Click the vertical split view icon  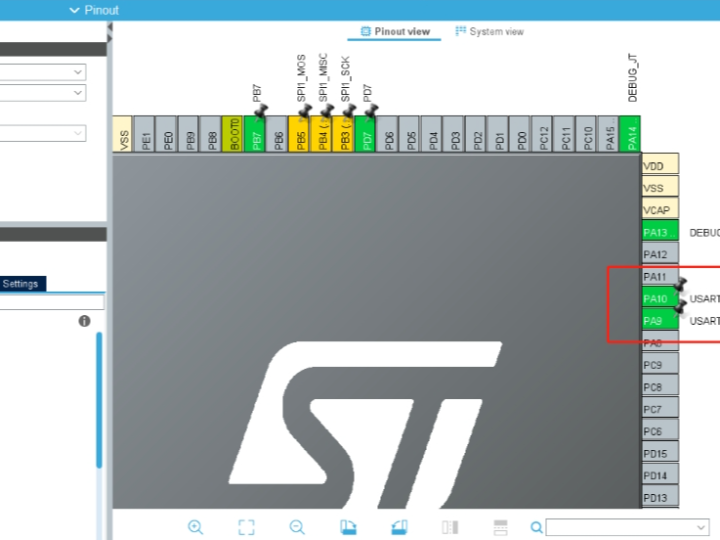click(450, 527)
